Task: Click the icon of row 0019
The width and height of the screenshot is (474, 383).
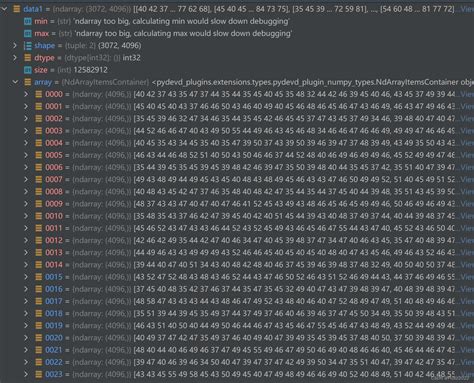Action: pos(39,326)
